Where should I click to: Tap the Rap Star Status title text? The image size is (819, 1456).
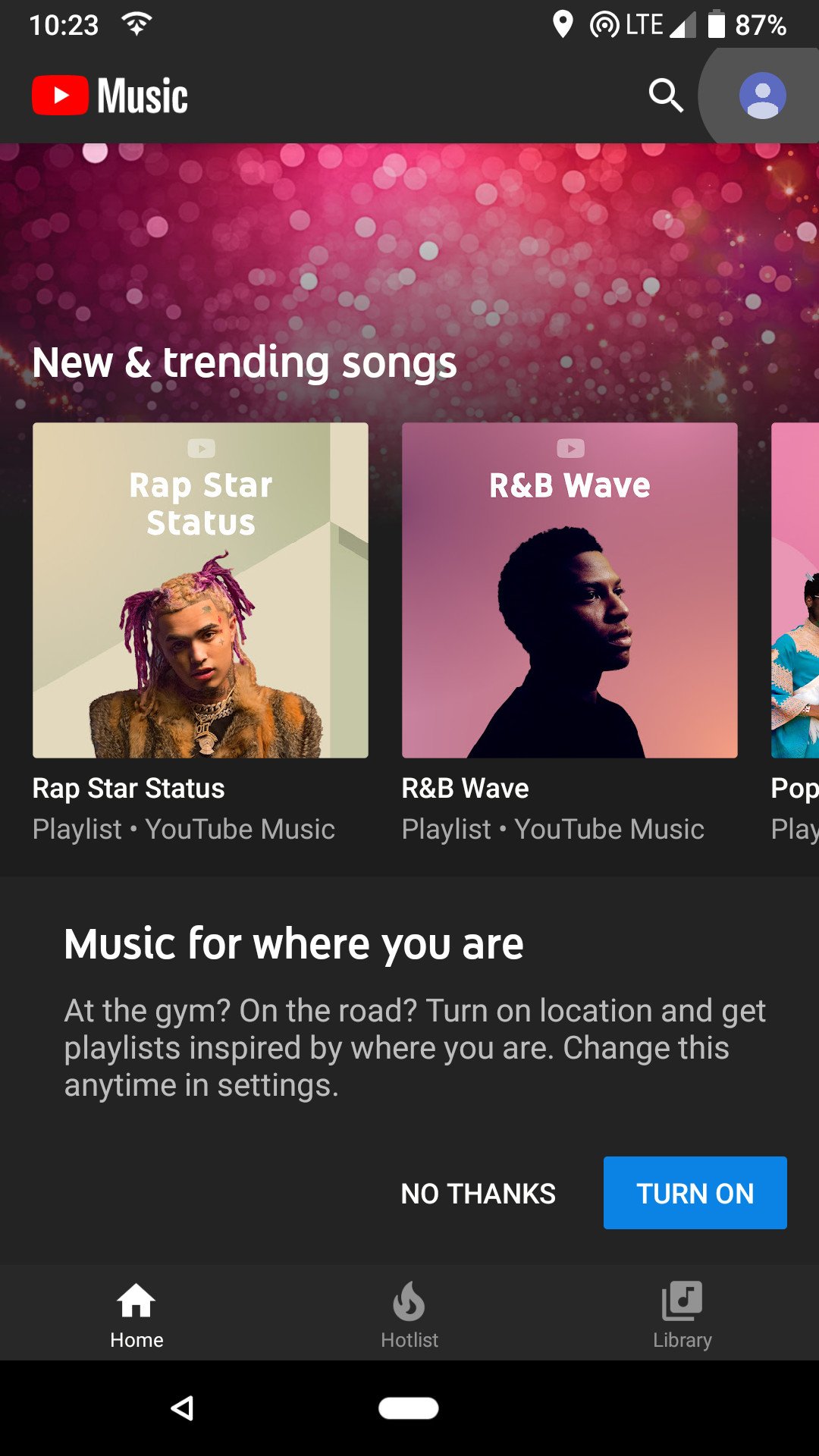(128, 788)
